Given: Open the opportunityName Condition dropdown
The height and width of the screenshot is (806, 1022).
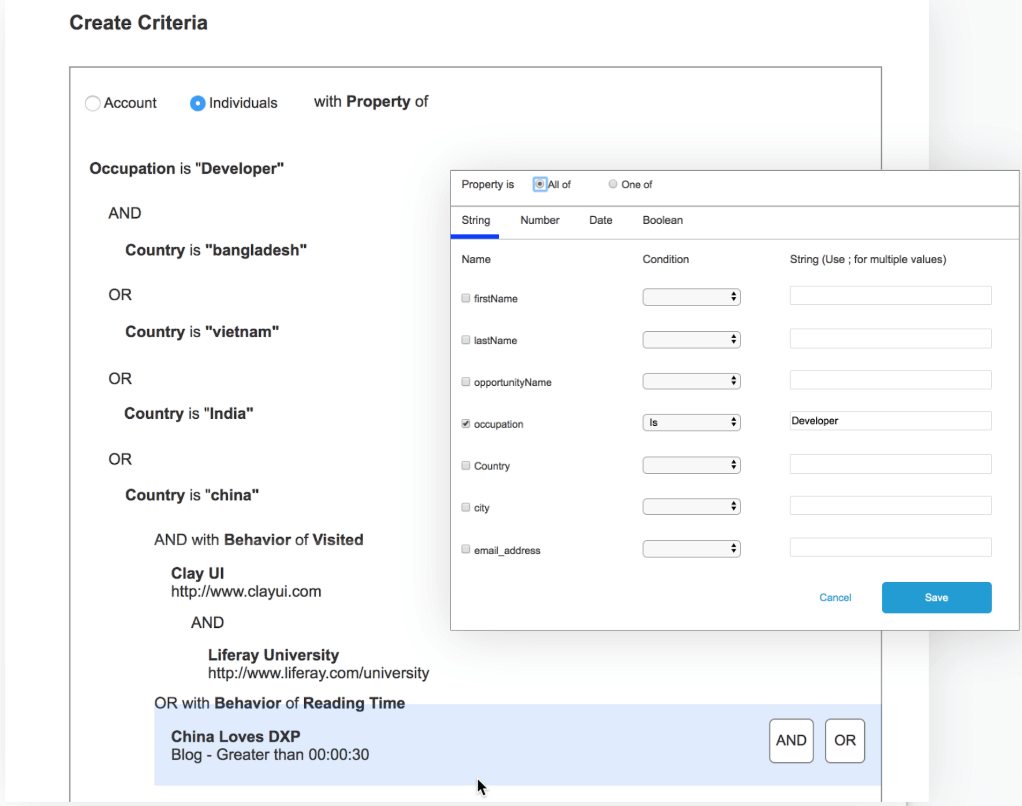Looking at the screenshot, I should point(691,380).
